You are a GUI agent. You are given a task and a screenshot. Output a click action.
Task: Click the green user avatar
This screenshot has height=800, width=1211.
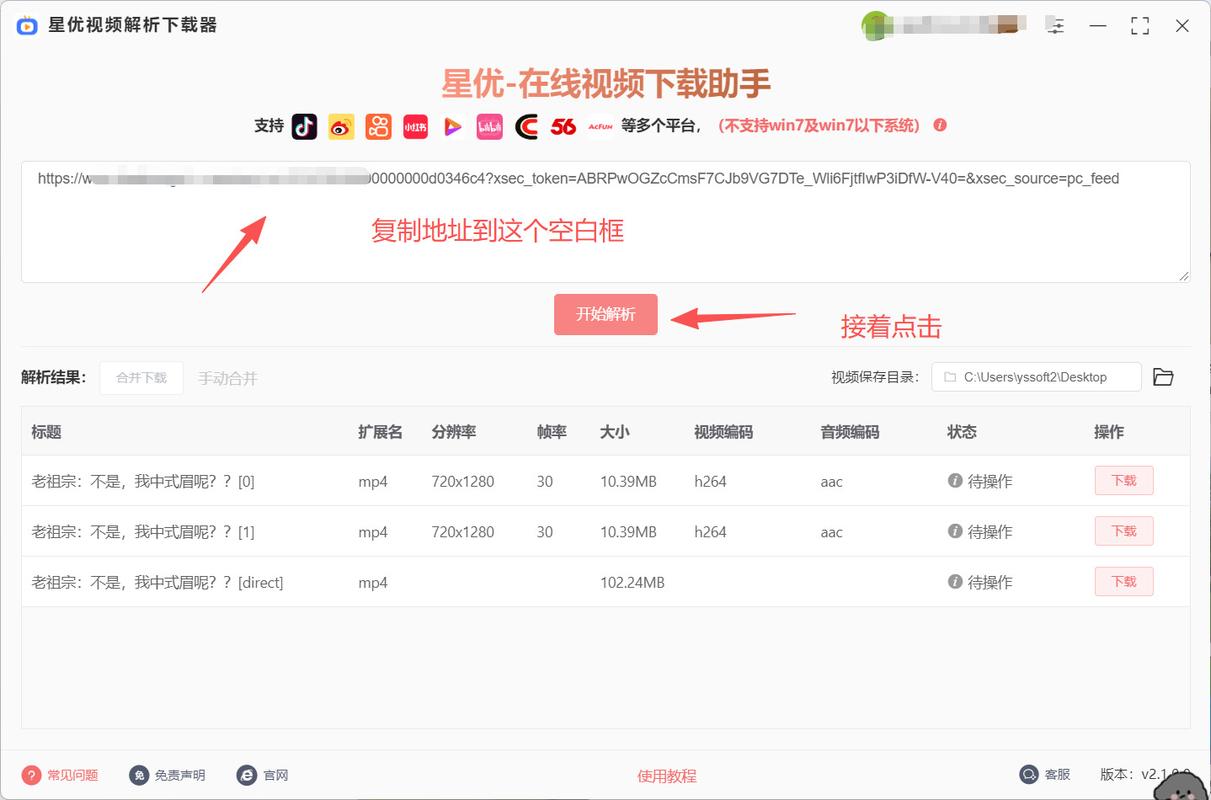coord(874,26)
